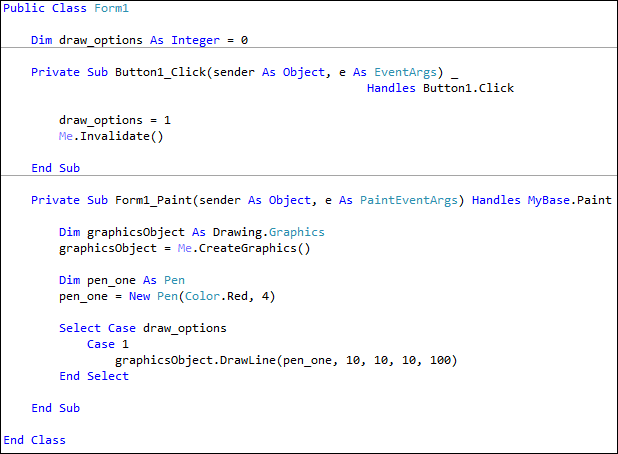The width and height of the screenshot is (618, 454).
Task: Click the Drawing.Graphics type reference
Action: coord(276,232)
